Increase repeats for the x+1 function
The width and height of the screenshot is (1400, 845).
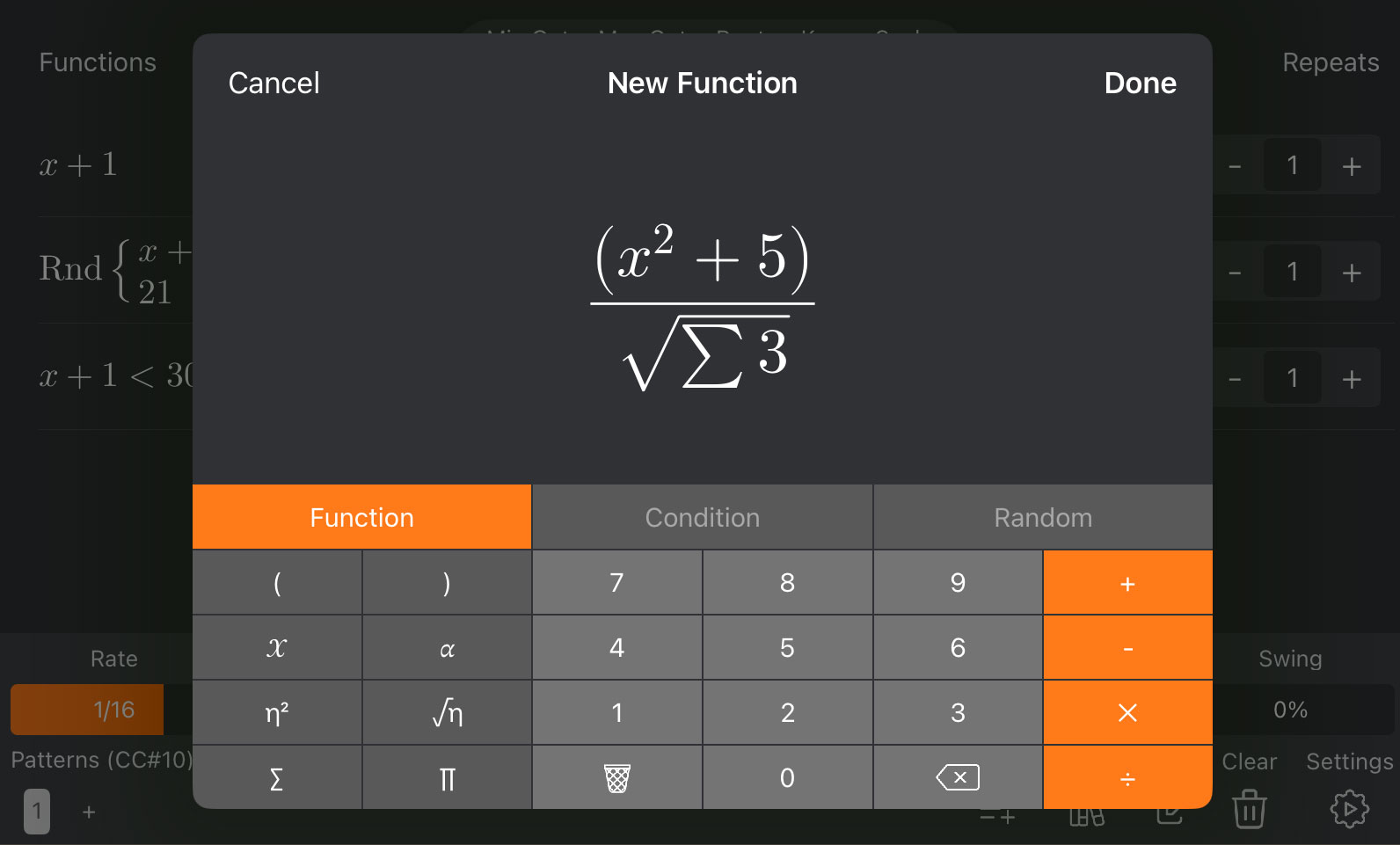[1352, 165]
